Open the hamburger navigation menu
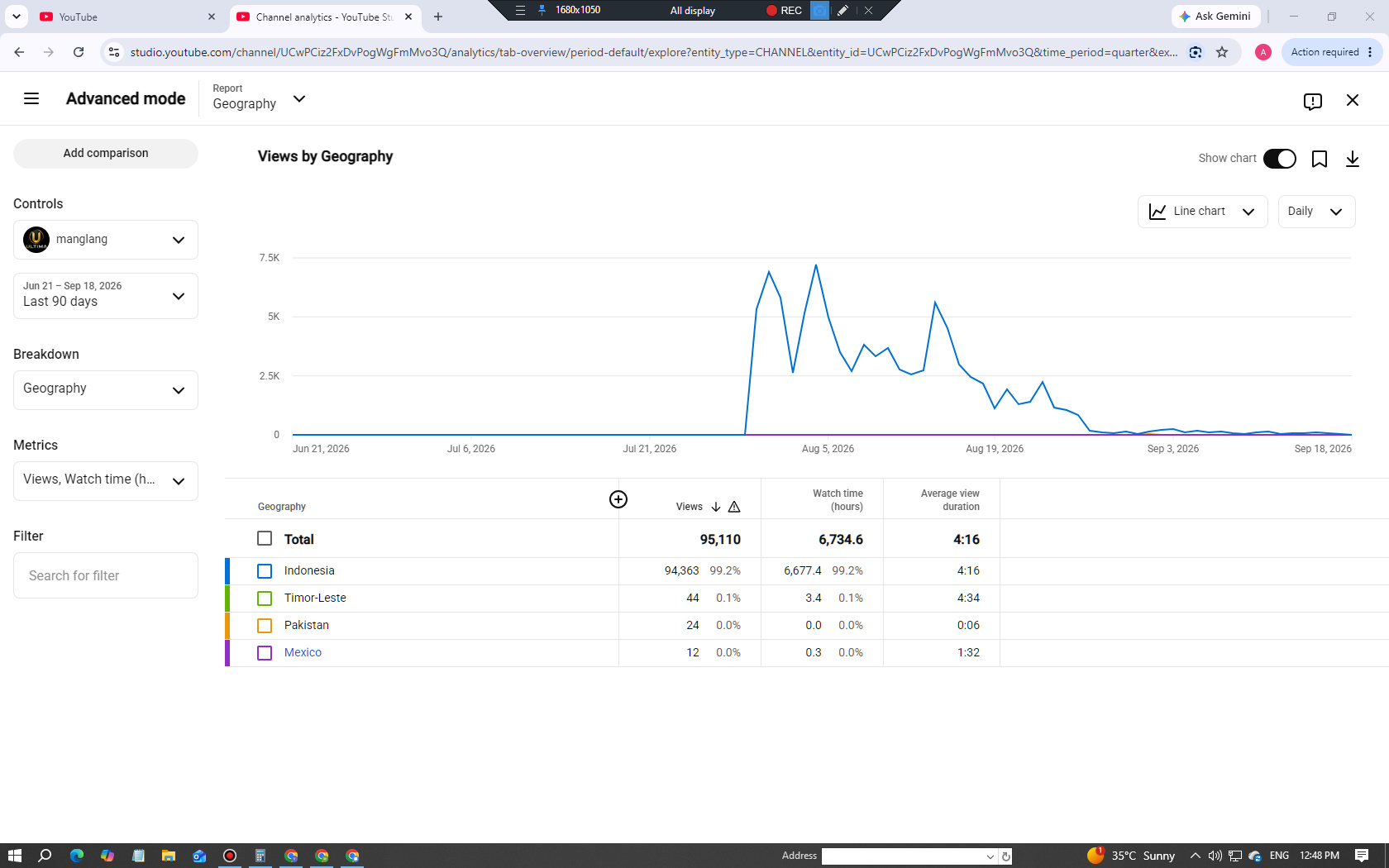 [x=31, y=99]
